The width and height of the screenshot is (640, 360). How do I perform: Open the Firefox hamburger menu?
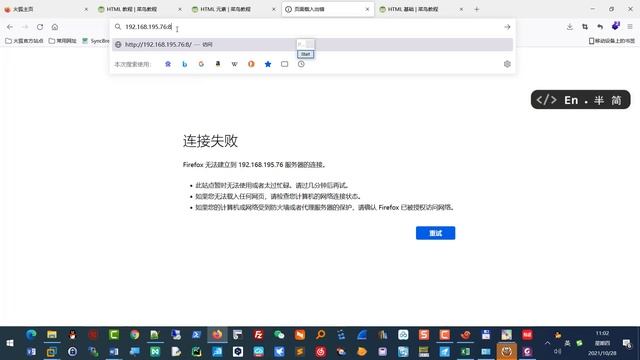click(x=630, y=27)
